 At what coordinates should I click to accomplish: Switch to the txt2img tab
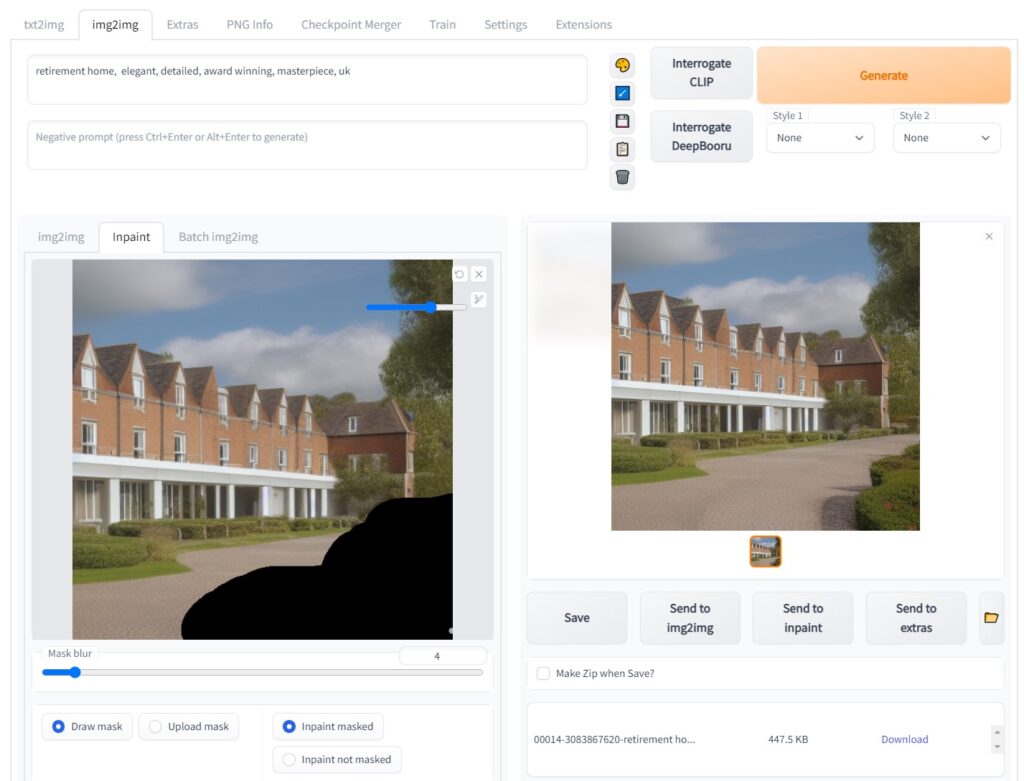point(44,25)
